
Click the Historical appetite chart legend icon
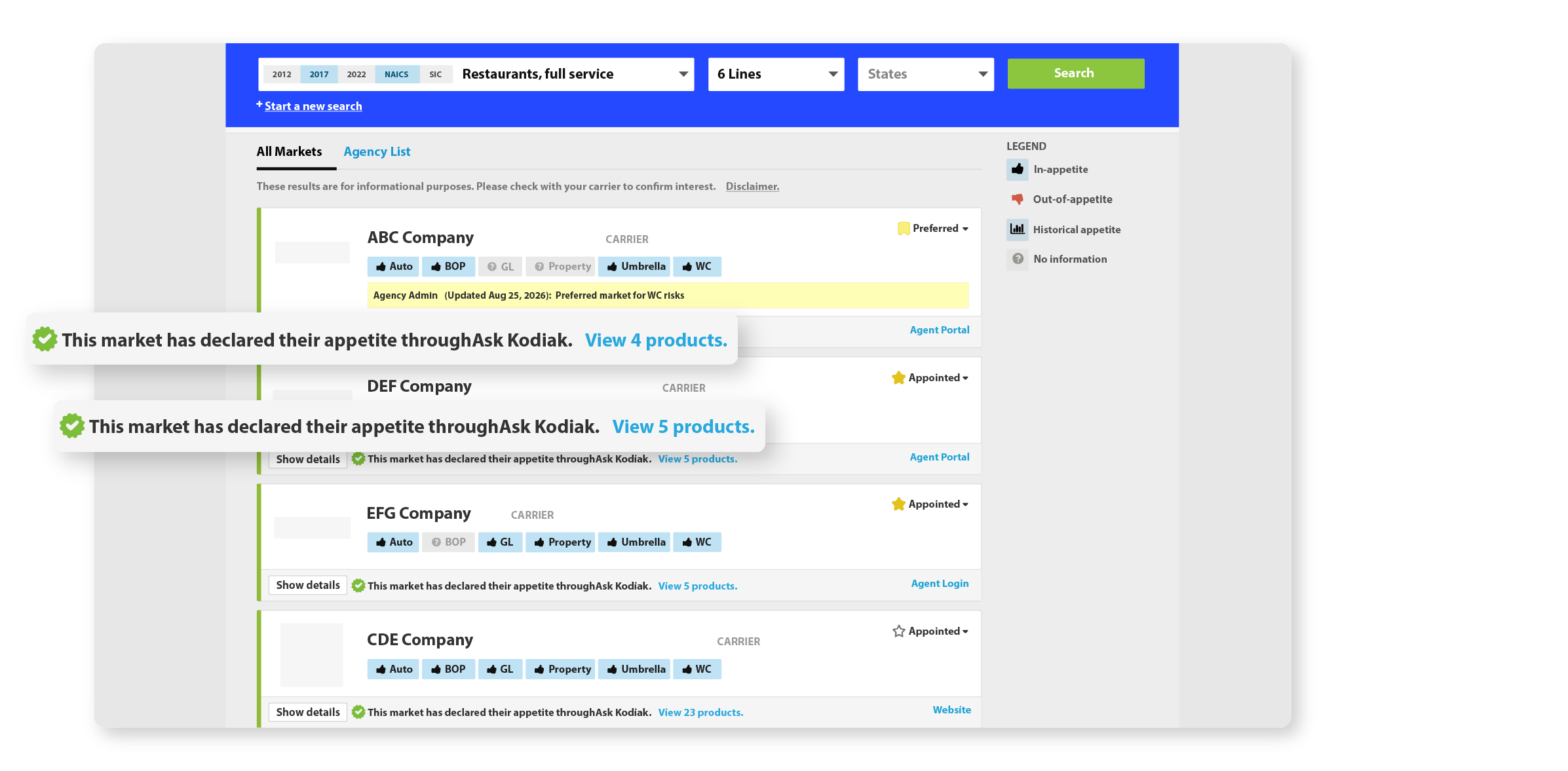(1018, 229)
